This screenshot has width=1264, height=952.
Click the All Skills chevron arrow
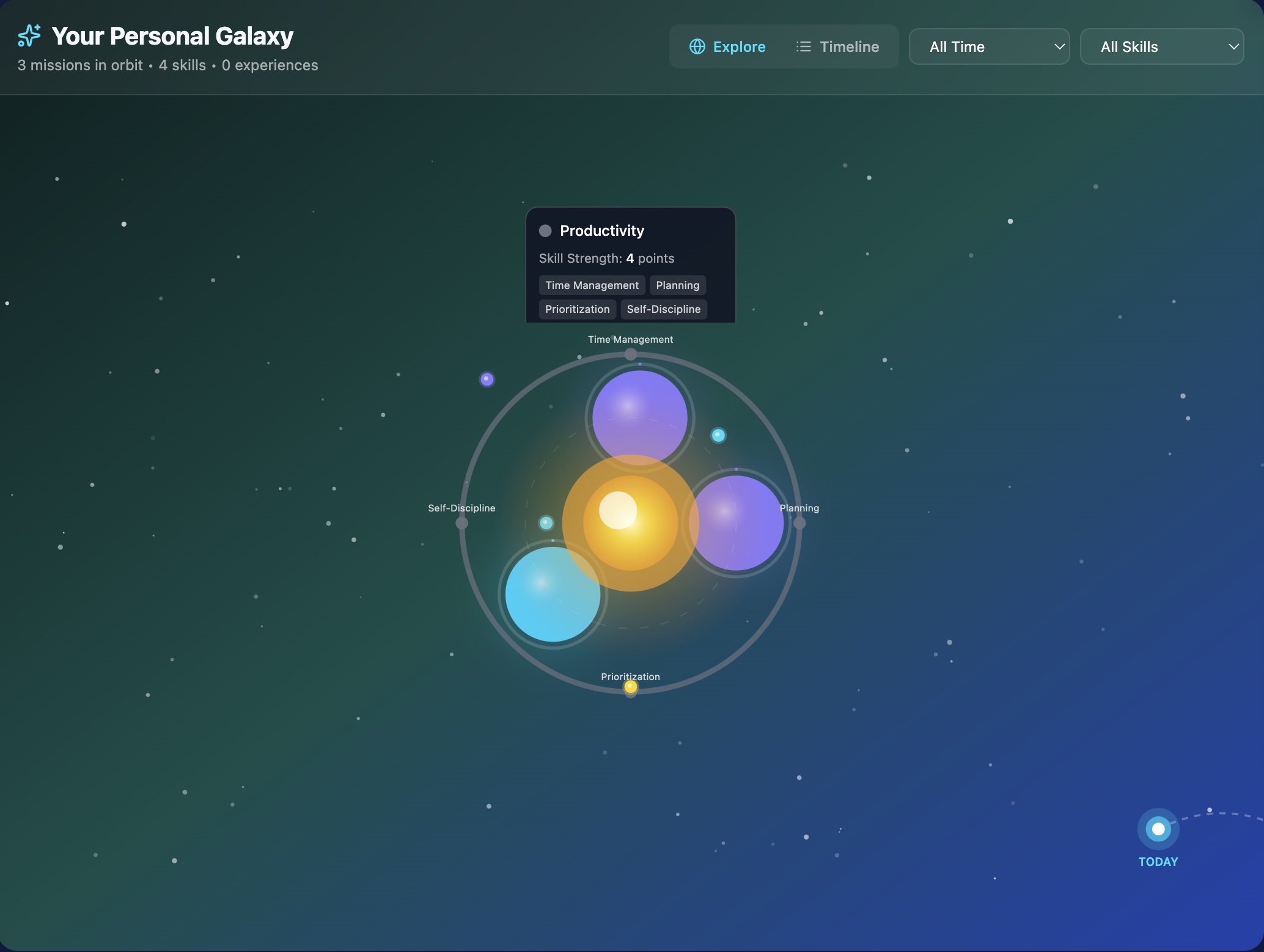click(1233, 46)
